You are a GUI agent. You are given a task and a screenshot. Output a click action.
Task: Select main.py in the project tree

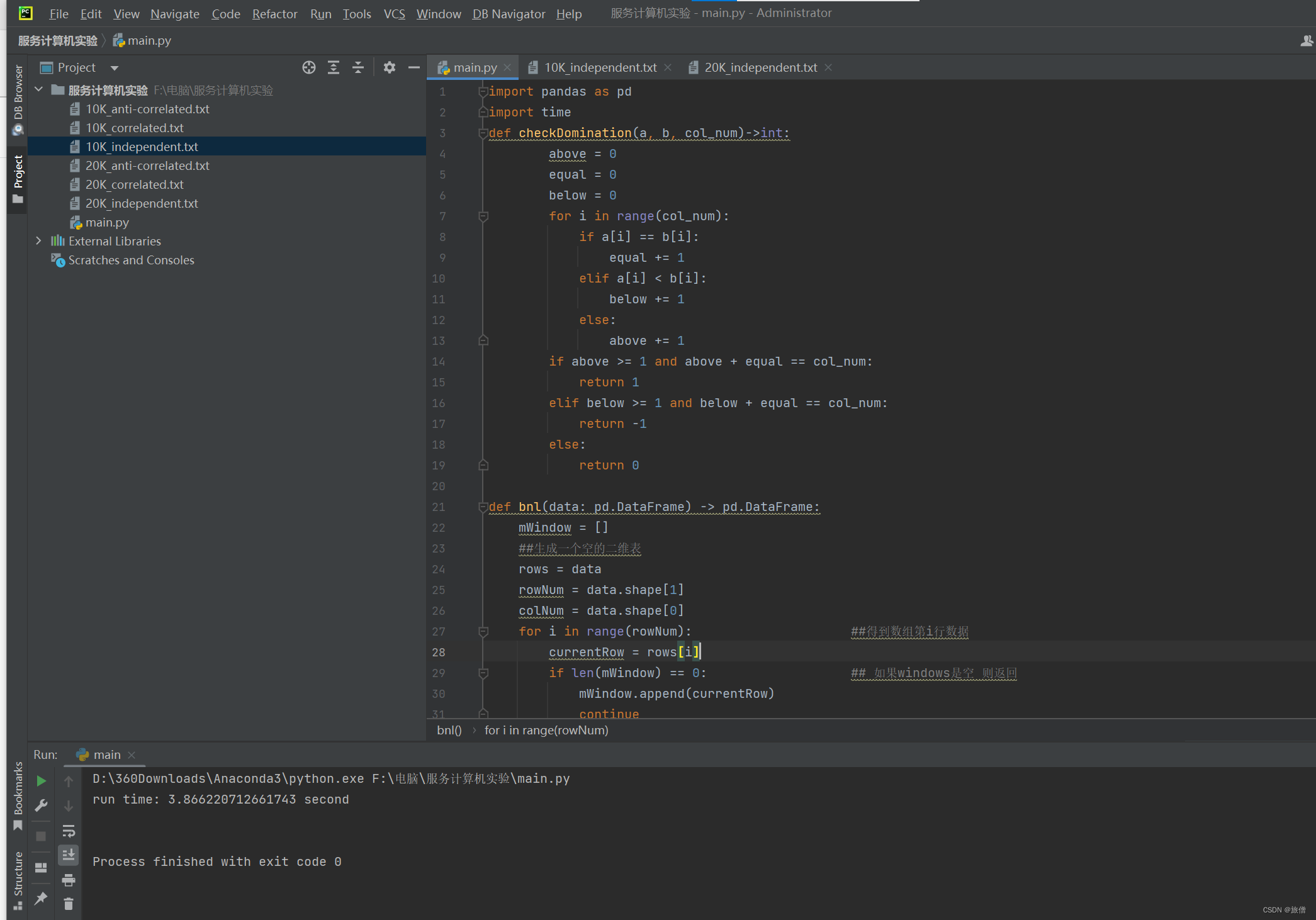click(x=107, y=222)
